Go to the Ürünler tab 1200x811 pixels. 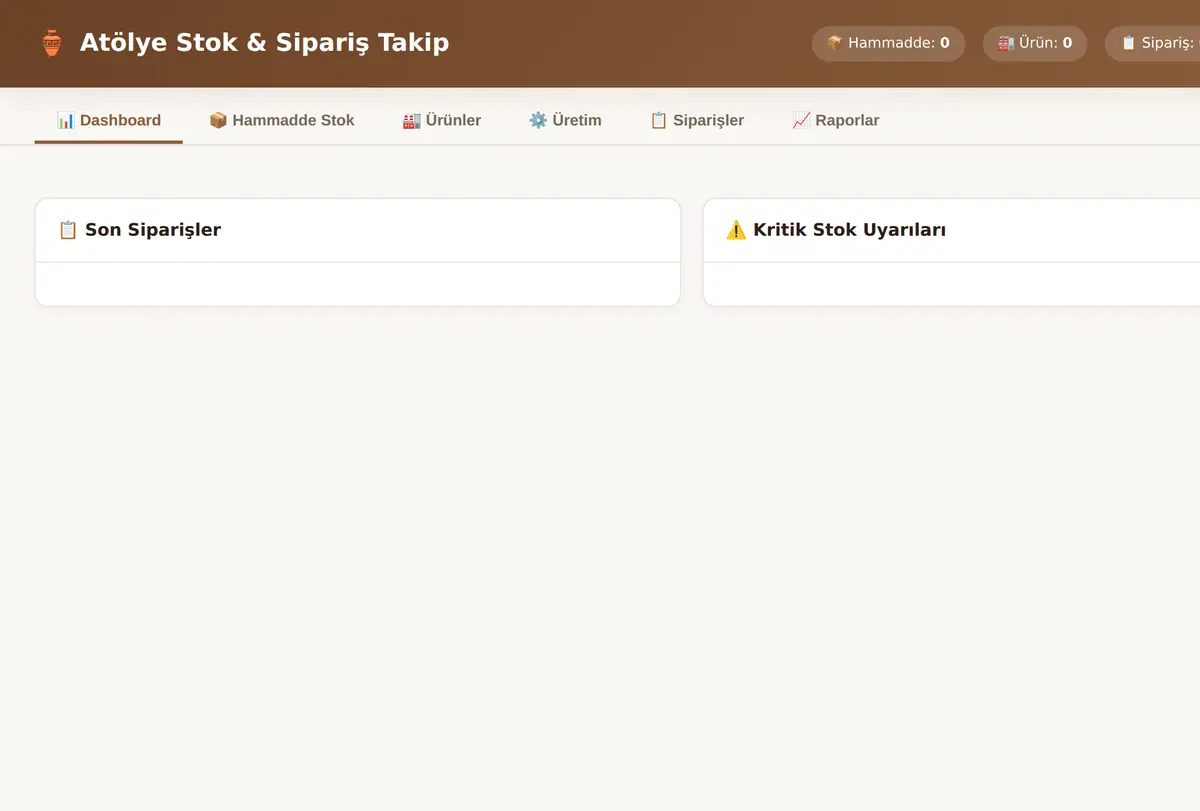pos(442,120)
